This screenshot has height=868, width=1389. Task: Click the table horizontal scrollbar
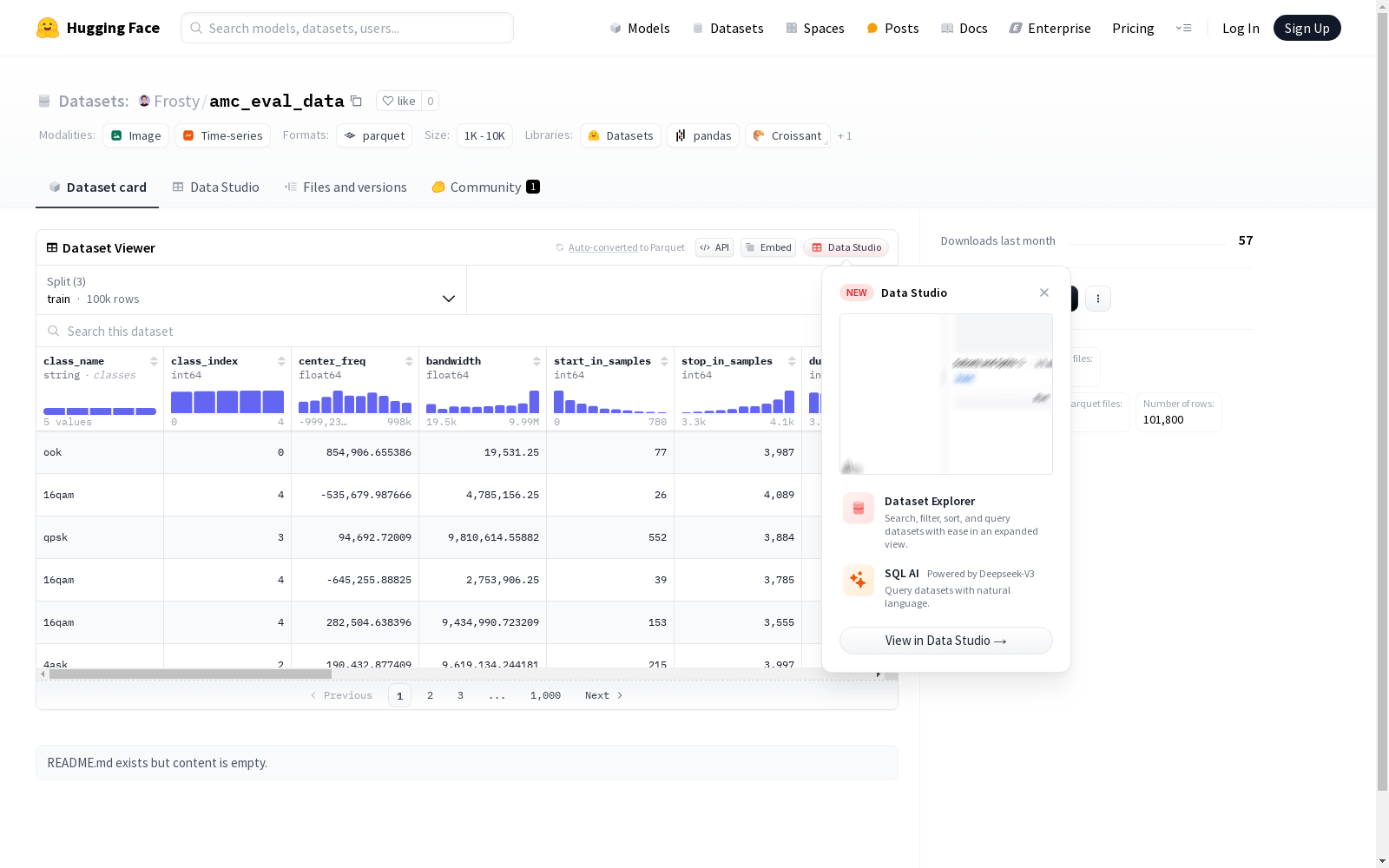[190, 674]
